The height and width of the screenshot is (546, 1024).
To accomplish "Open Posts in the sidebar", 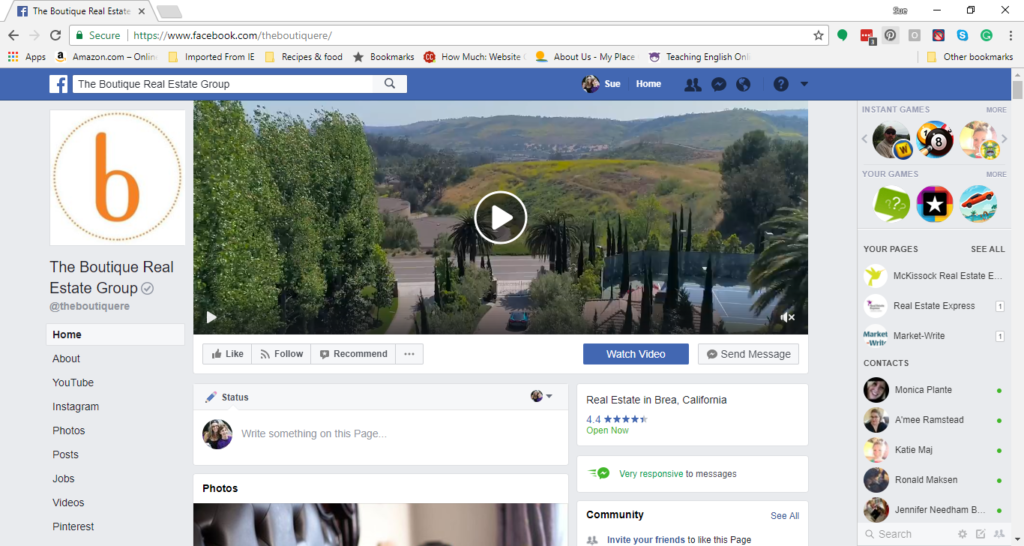I will [x=65, y=455].
